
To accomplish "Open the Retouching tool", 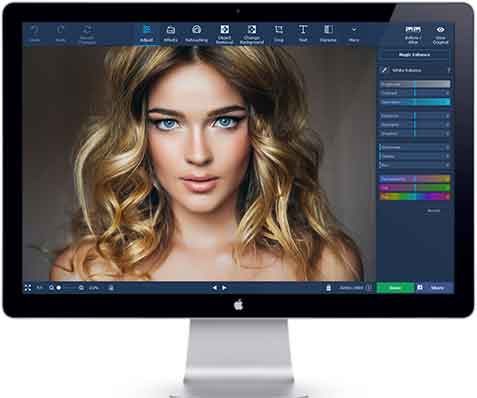I will tap(196, 34).
